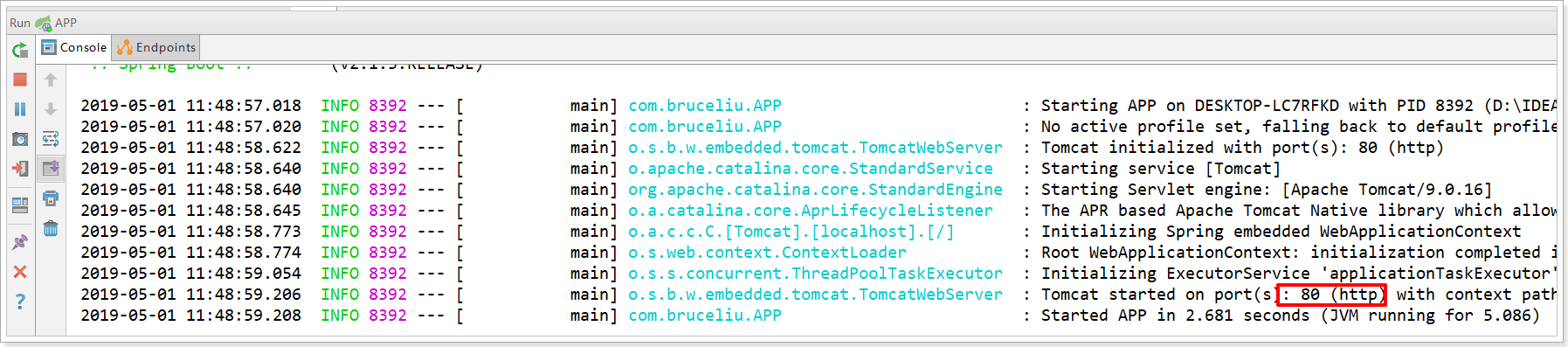Stop the running process
Viewport: 1568px width, 347px height.
click(x=20, y=80)
